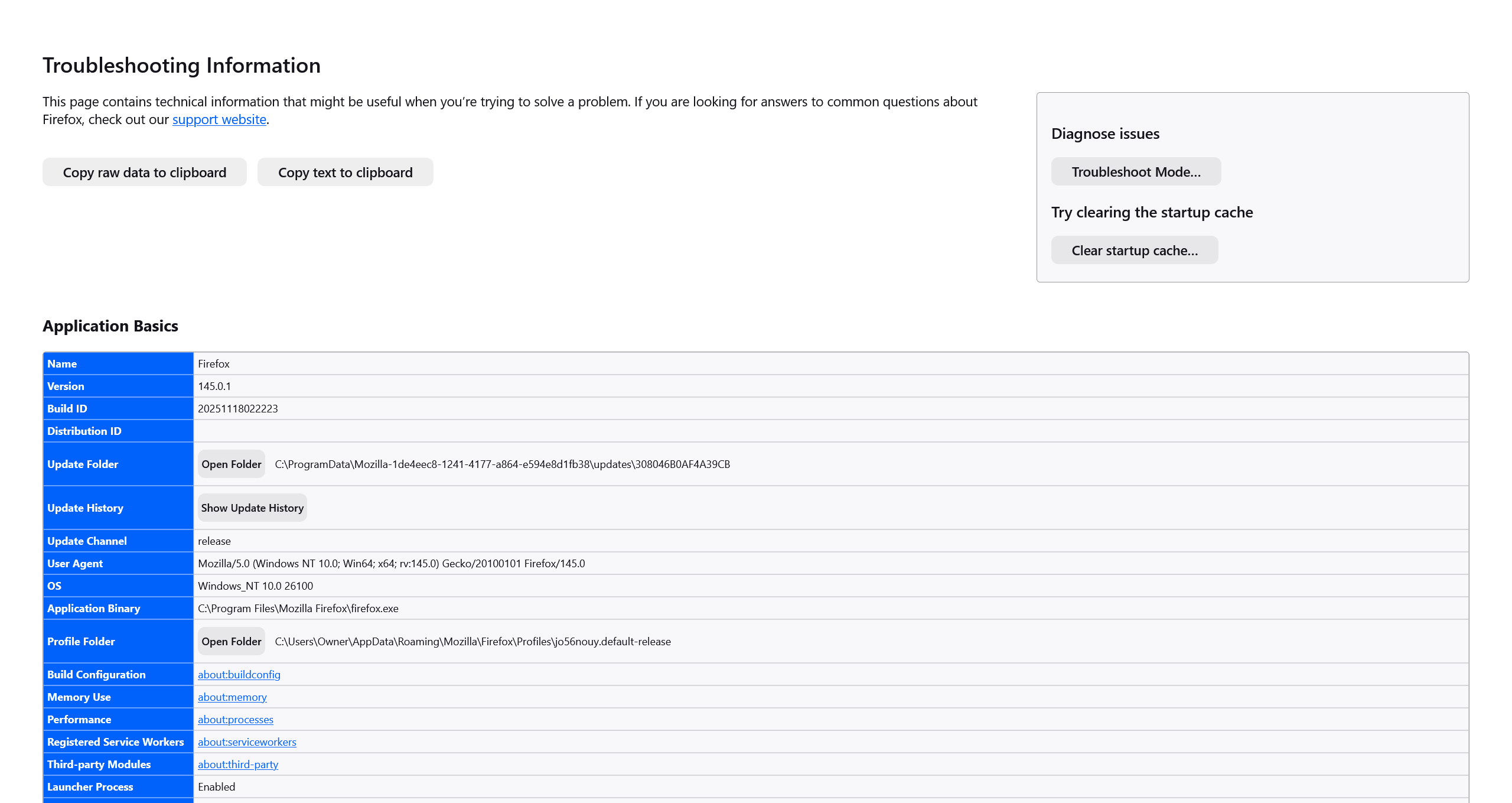The height and width of the screenshot is (803, 1512).
Task: Click the Profile Folder path text
Action: point(472,642)
